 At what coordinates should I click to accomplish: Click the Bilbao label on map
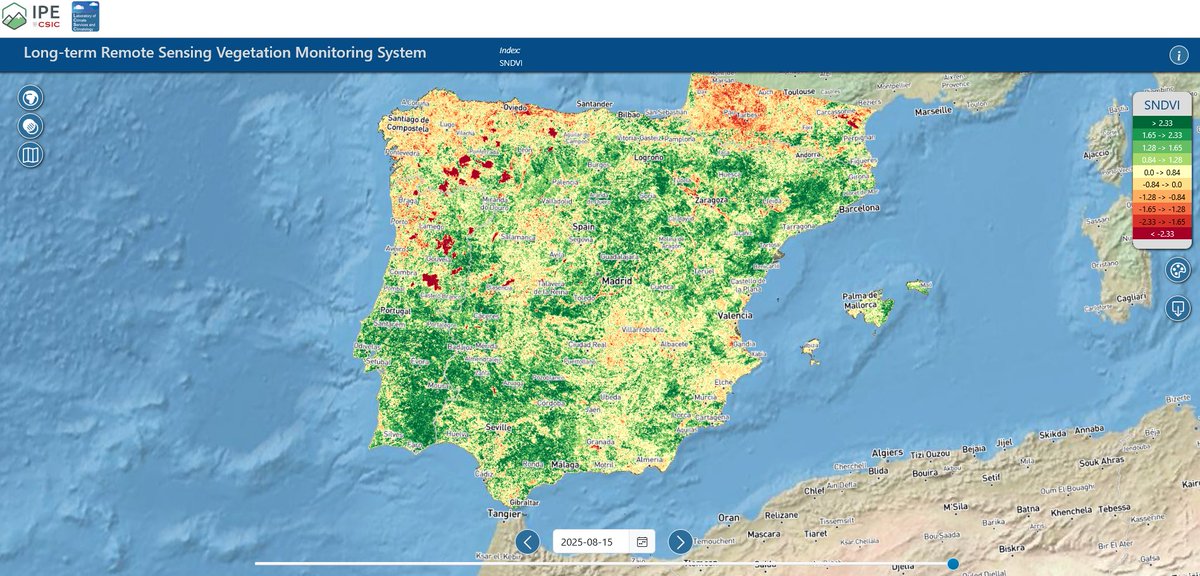tap(629, 116)
